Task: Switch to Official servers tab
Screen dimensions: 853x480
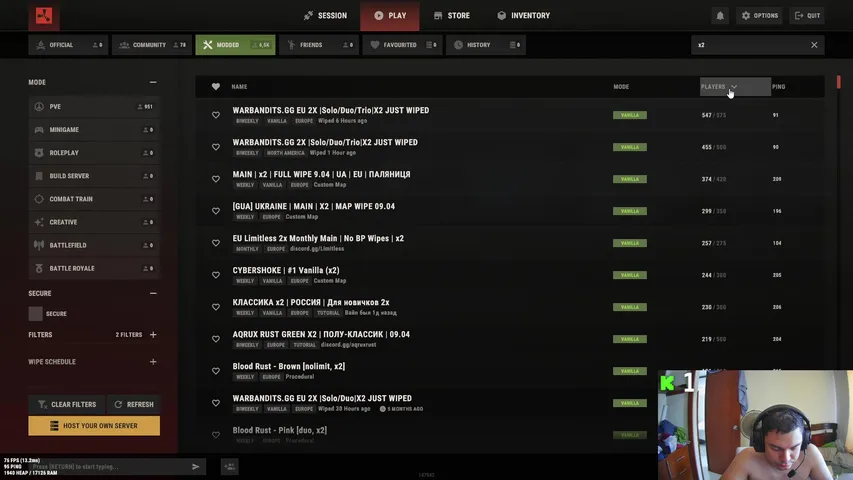Action: 68,45
